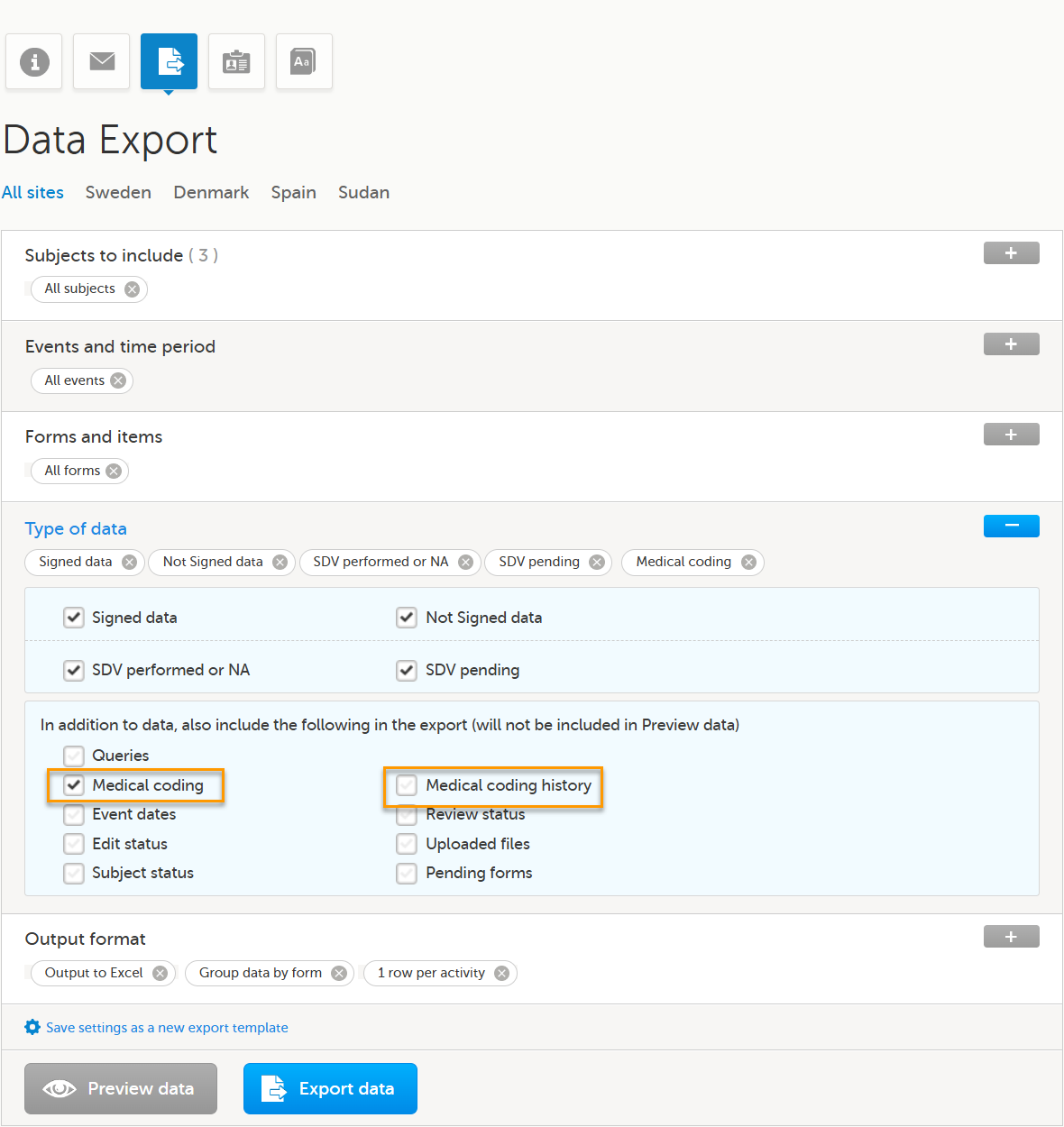Open the messages envelope icon

click(x=102, y=61)
